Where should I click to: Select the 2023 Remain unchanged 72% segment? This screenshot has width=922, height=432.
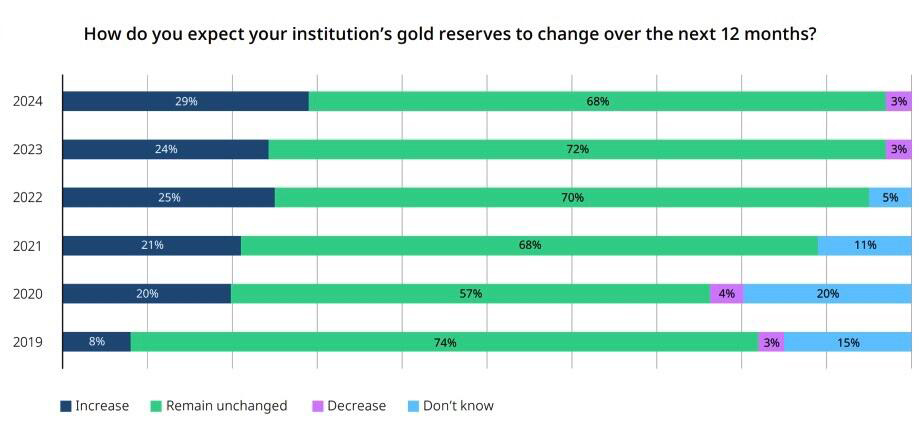click(x=577, y=149)
